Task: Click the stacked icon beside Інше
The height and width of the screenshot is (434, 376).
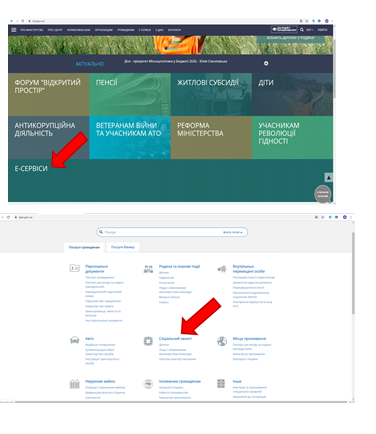Action: point(221,383)
